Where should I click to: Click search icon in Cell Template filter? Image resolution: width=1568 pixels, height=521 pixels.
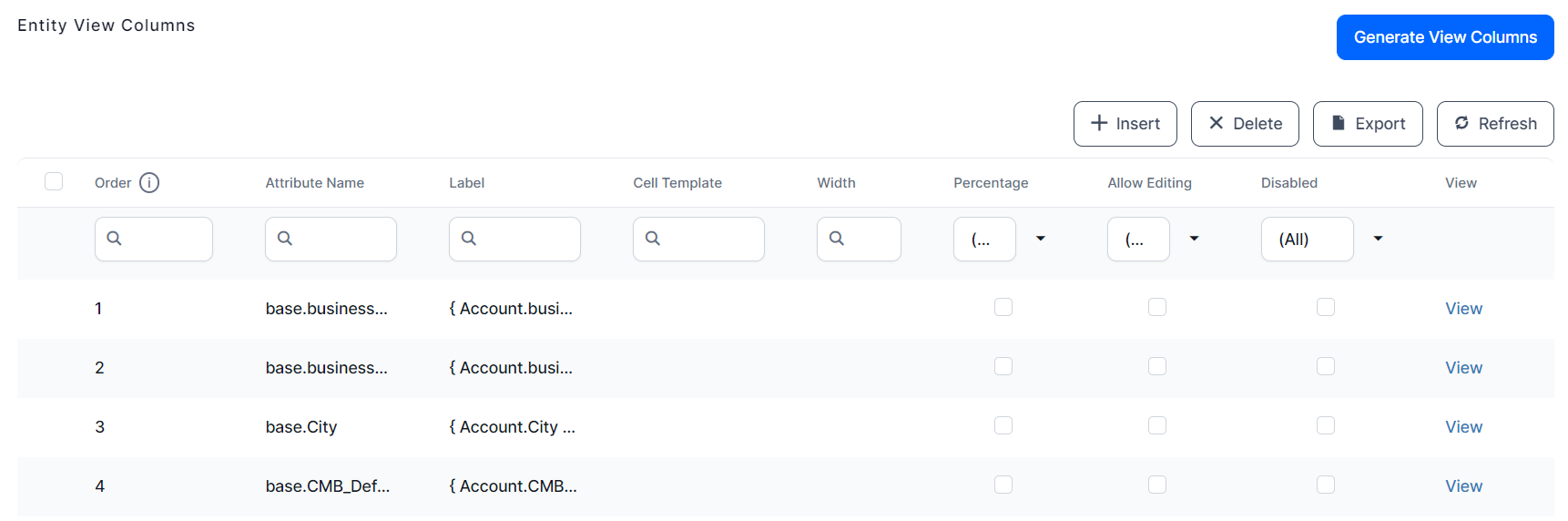653,239
